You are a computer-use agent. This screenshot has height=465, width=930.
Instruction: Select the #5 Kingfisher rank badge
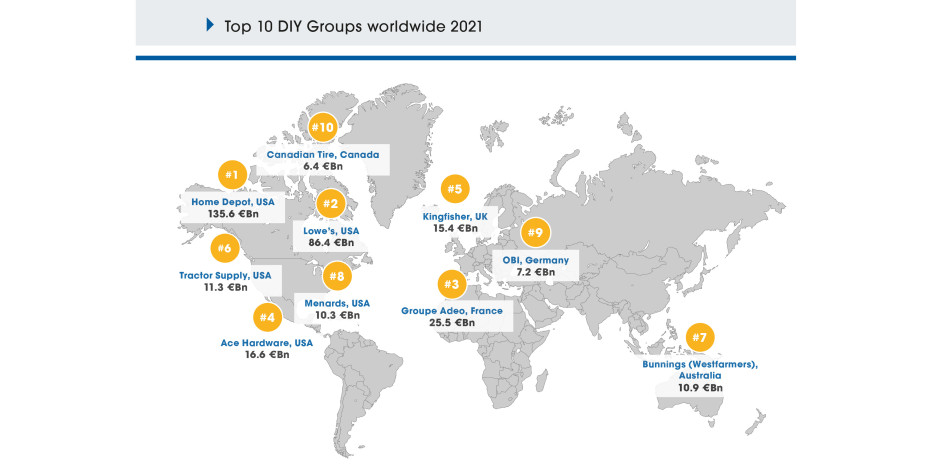coord(454,188)
